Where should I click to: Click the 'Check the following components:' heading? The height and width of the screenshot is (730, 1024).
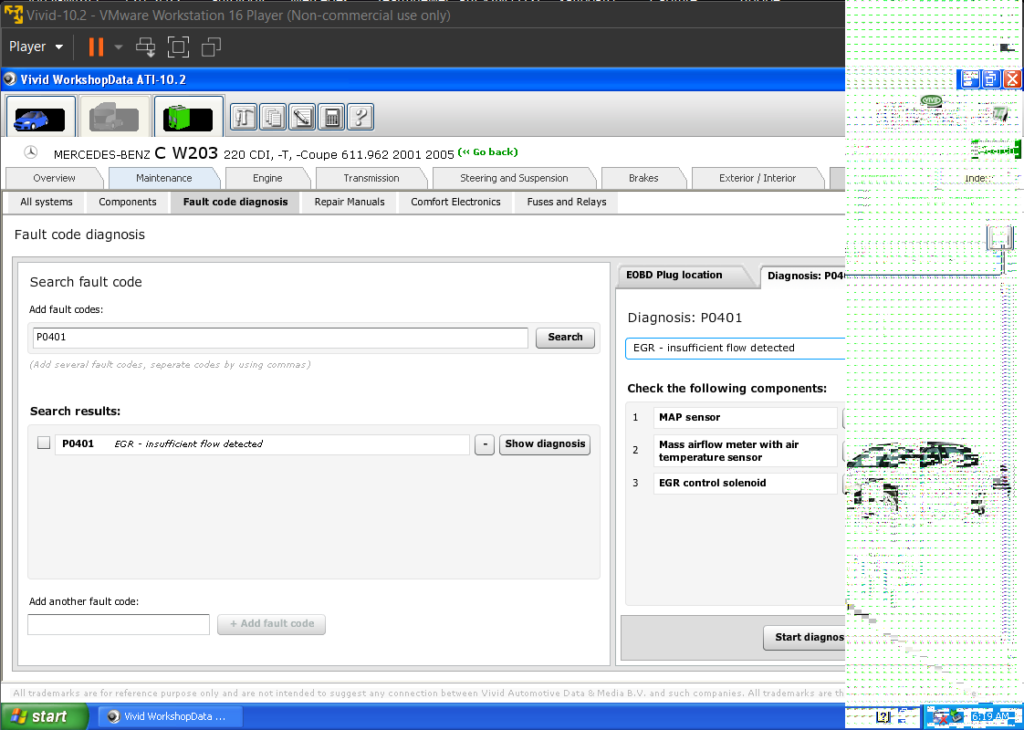(x=727, y=389)
